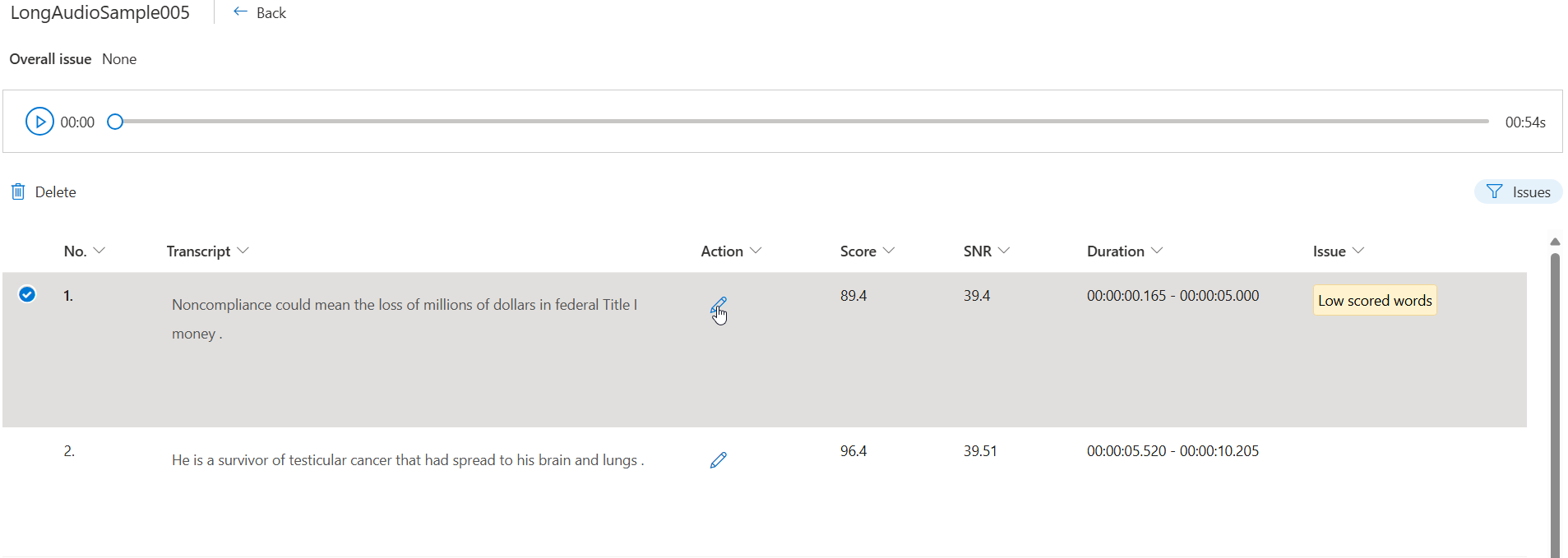Expand the No. column sort menu
Image resolution: width=1568 pixels, height=558 pixels.
(99, 251)
